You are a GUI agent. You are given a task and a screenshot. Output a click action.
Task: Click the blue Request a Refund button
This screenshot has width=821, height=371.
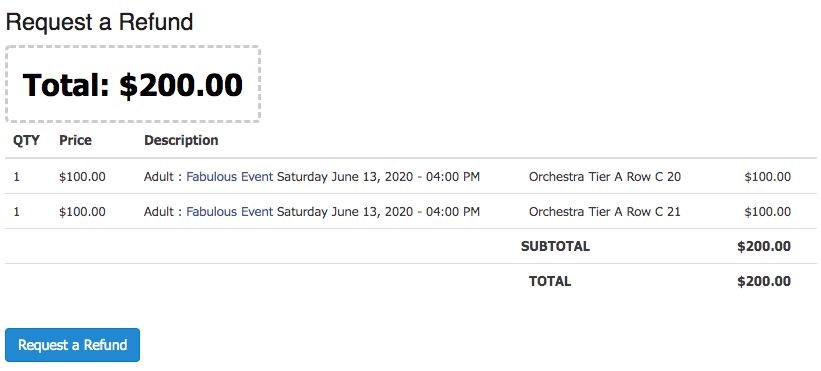point(72,345)
